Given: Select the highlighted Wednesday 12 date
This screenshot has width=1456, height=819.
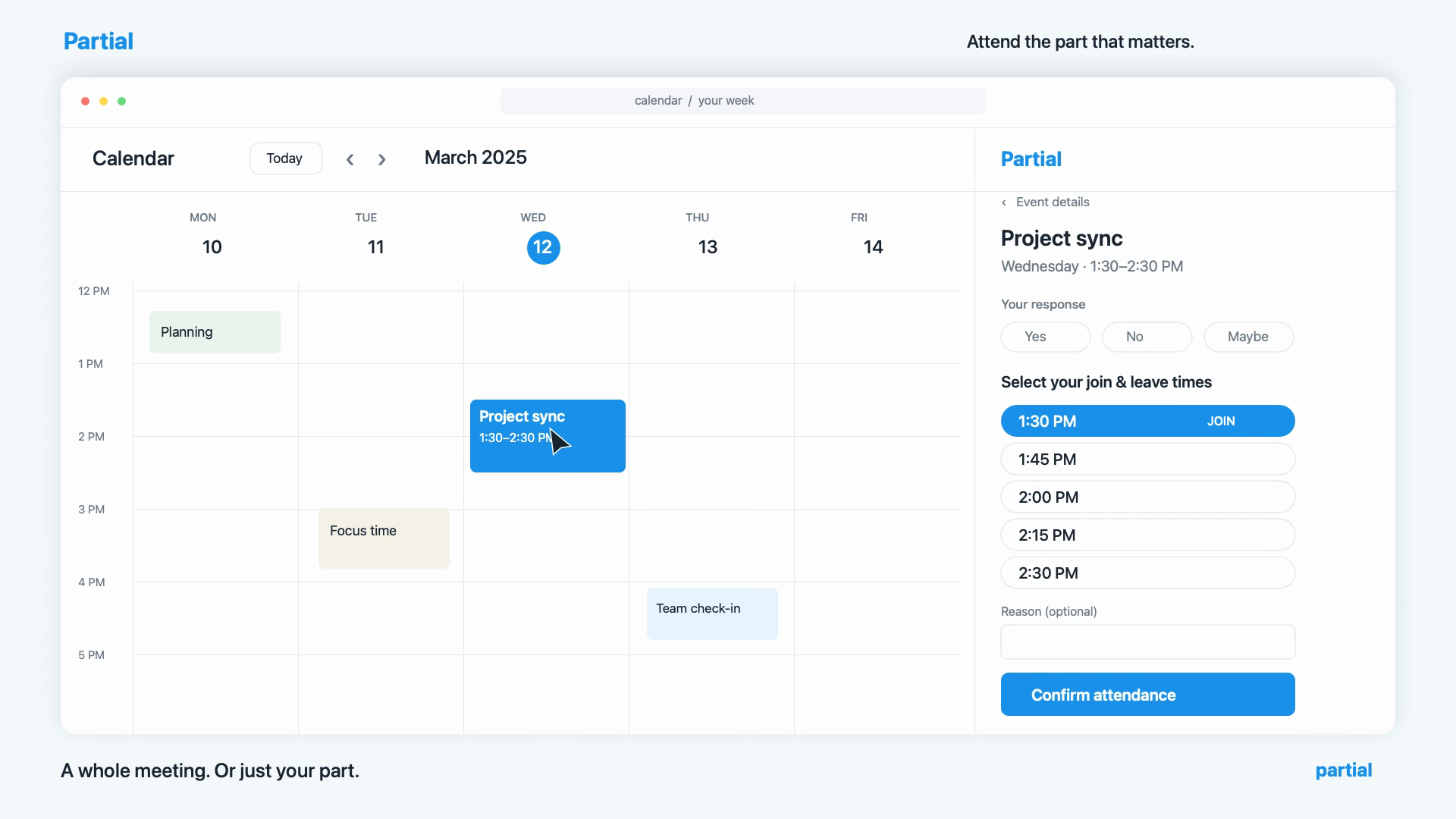Looking at the screenshot, I should coord(543,247).
